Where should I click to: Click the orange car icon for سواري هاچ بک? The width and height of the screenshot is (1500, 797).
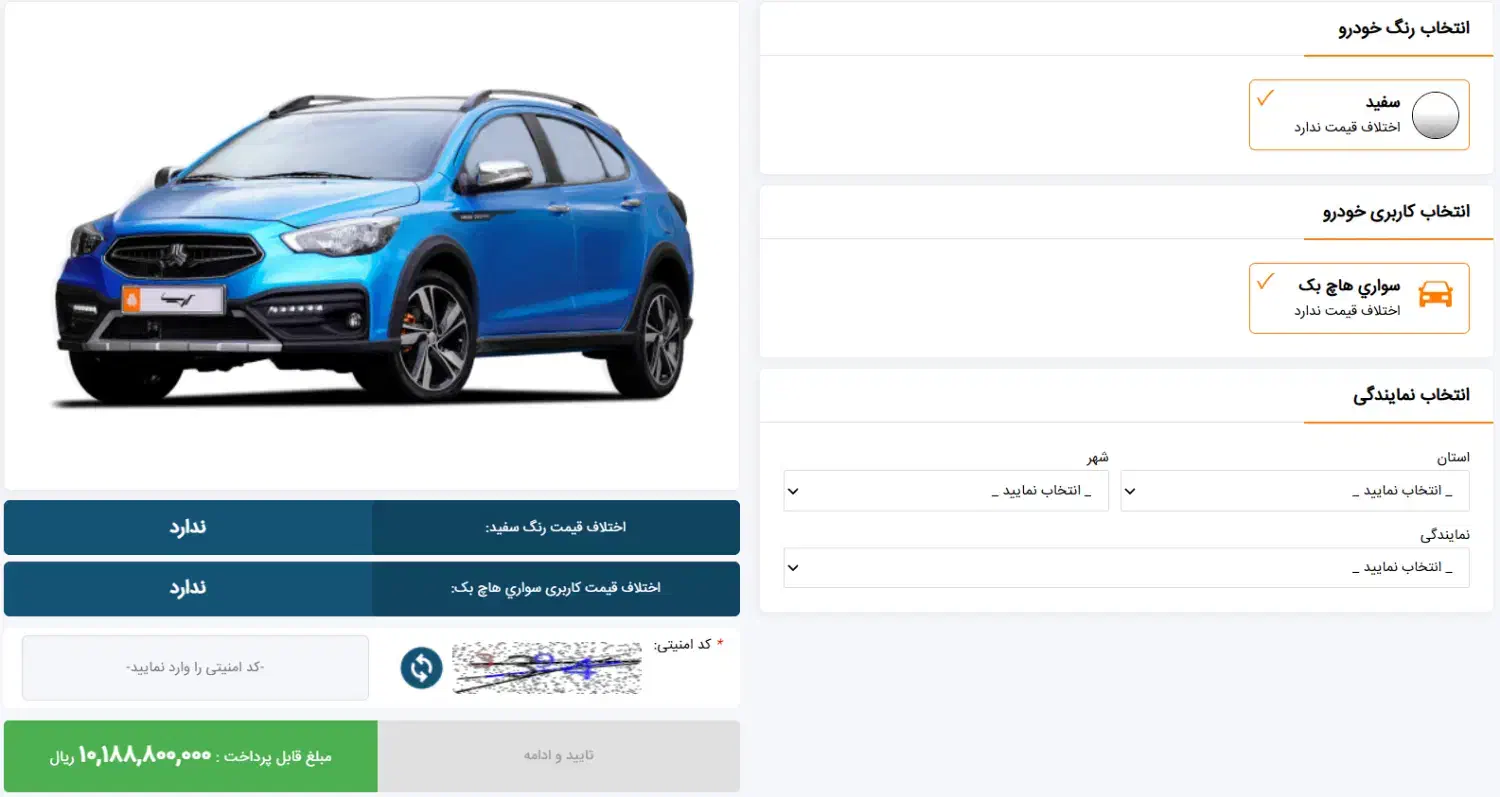tap(1435, 295)
